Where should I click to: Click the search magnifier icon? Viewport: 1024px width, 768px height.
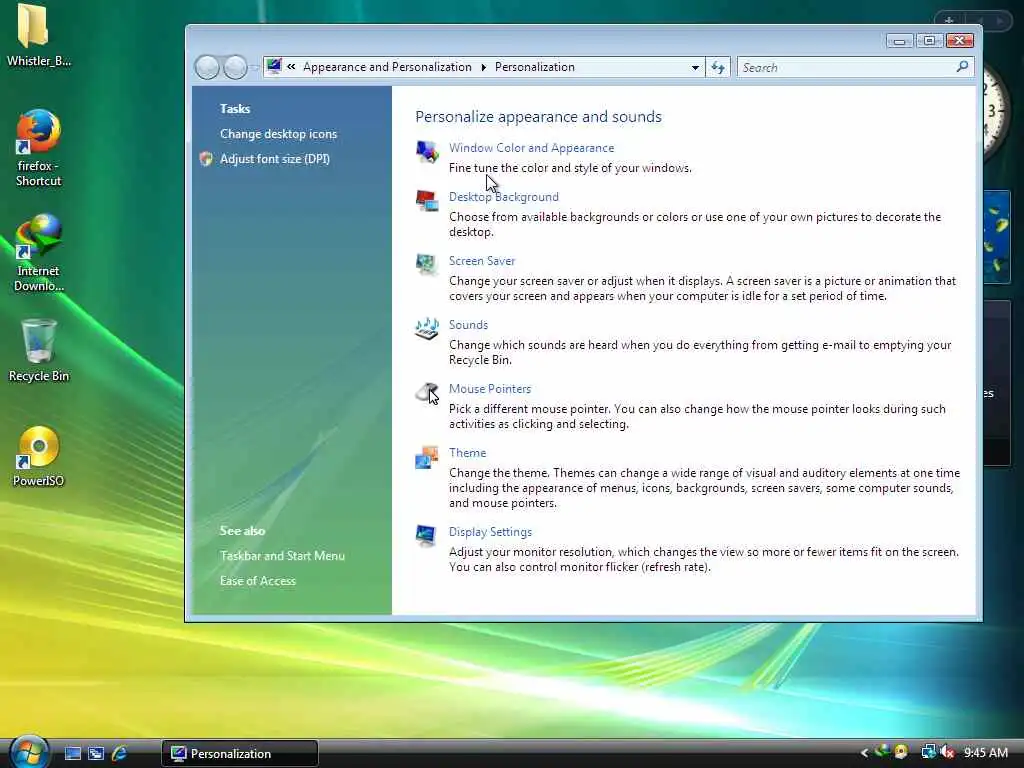coord(962,67)
